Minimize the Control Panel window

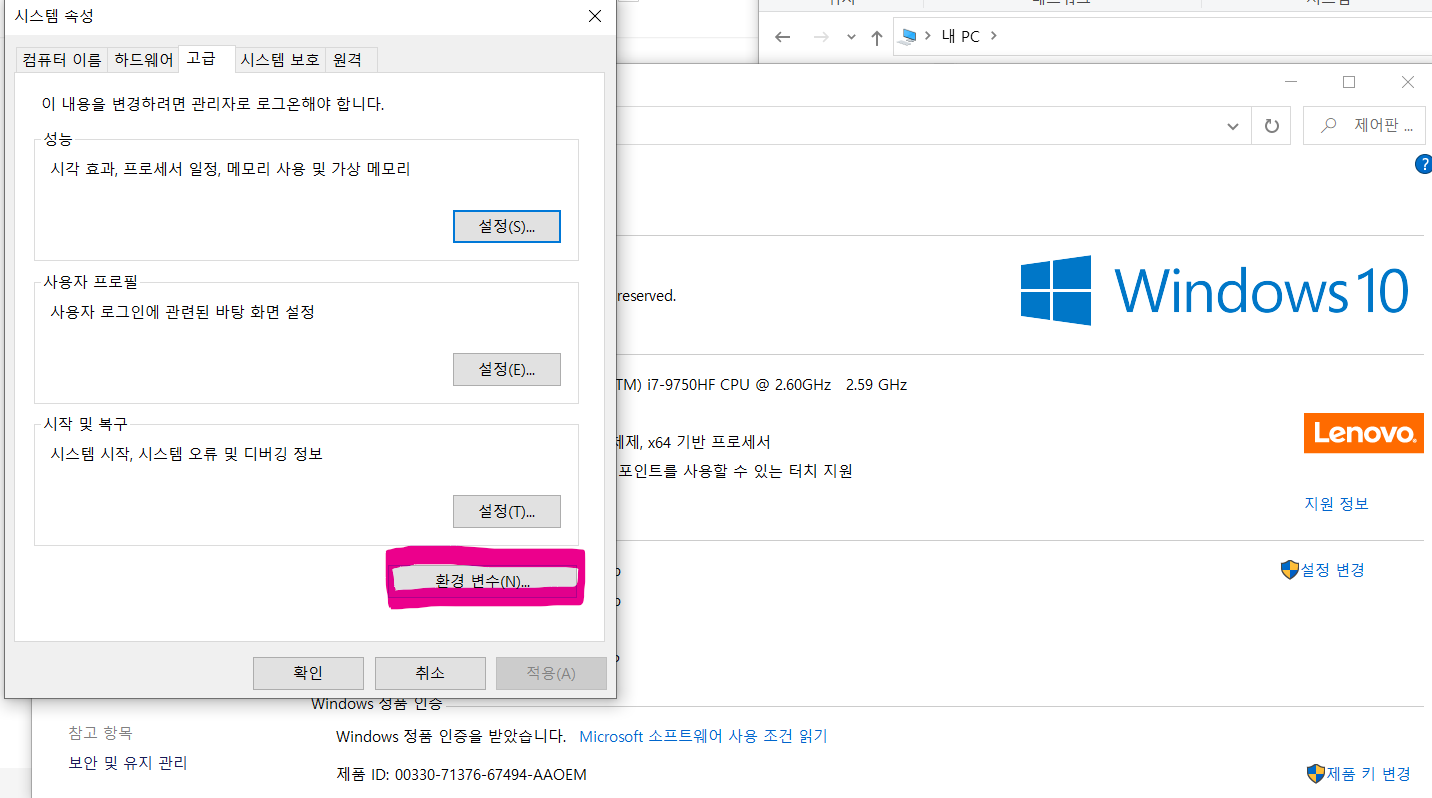pos(1290,82)
